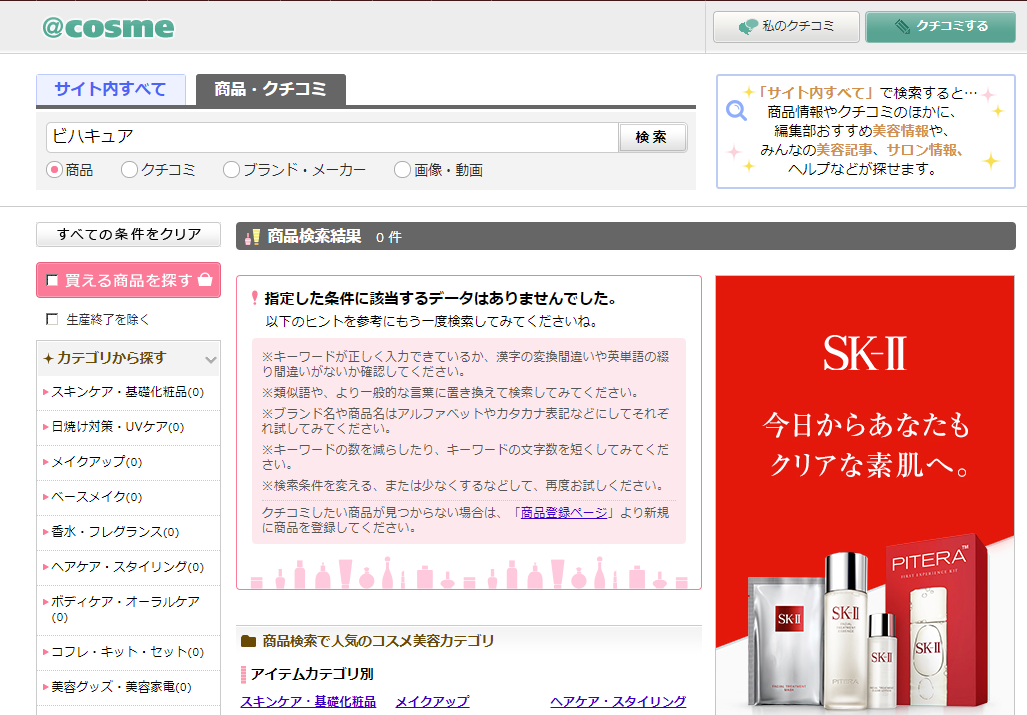Select the クチコミ radio button

[x=129, y=170]
